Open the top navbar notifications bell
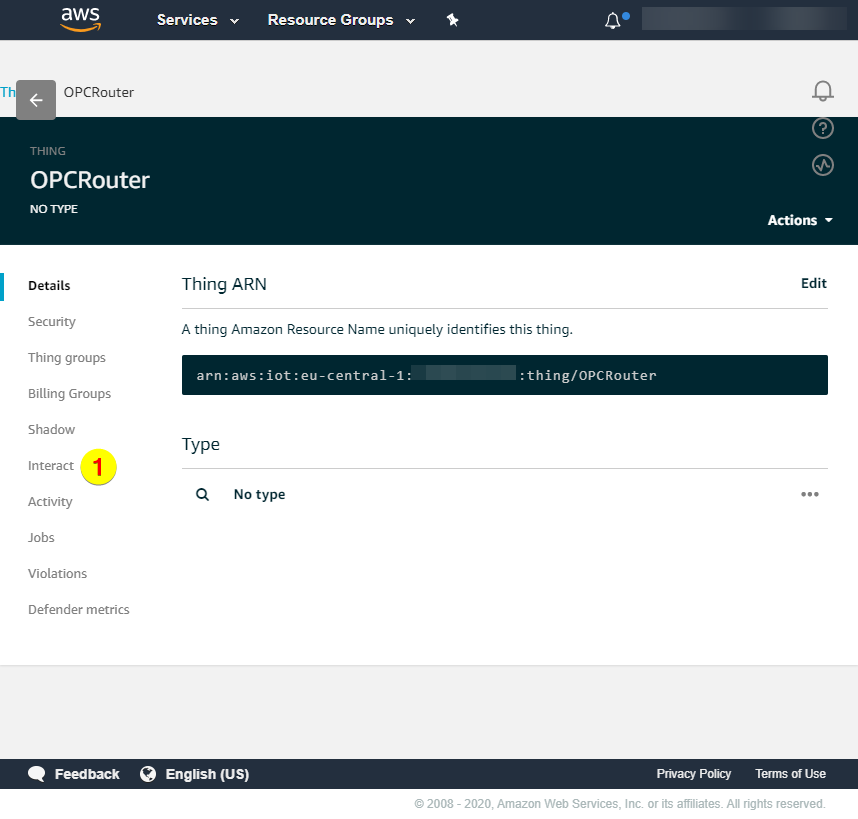Viewport: 858px width, 819px height. tap(613, 20)
